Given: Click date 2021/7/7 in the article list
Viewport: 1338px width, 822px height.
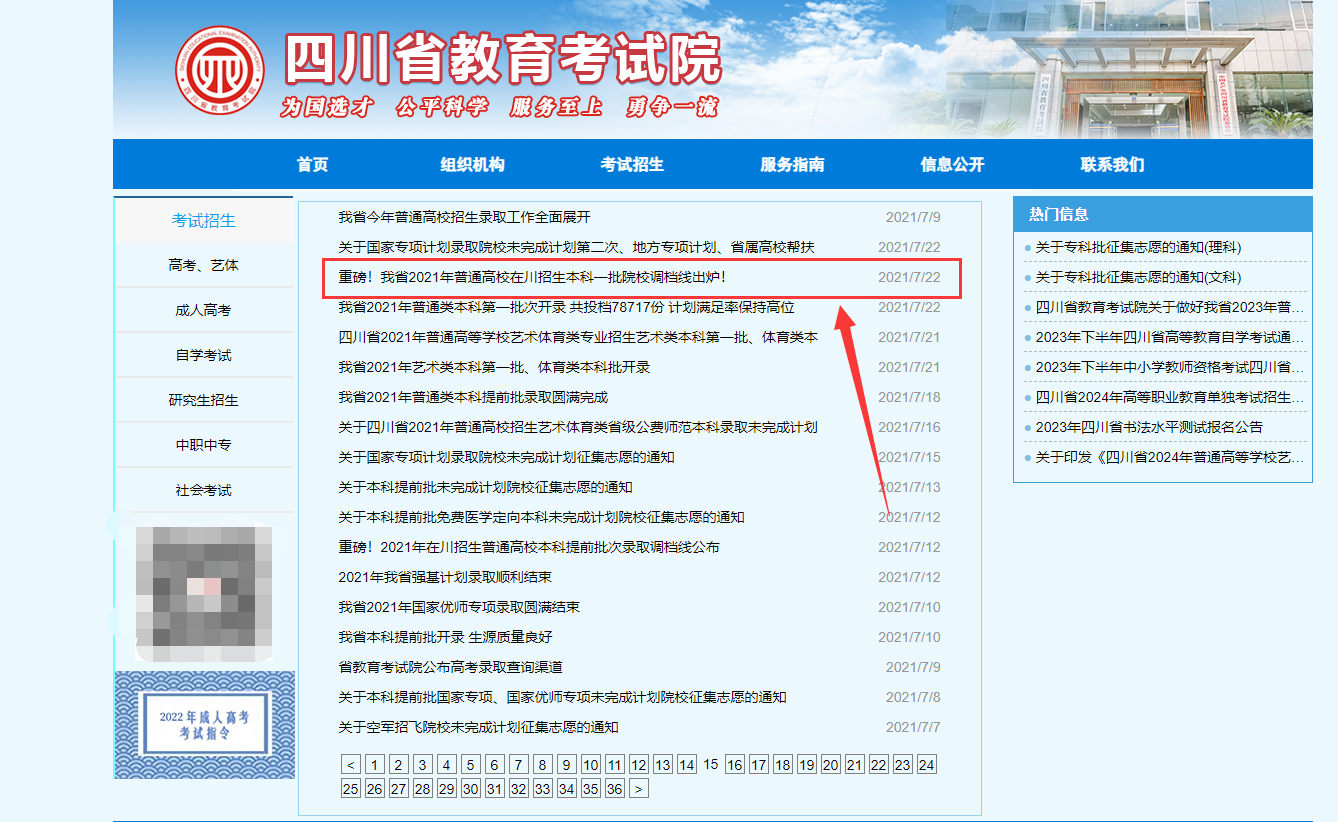Looking at the screenshot, I should click(913, 727).
